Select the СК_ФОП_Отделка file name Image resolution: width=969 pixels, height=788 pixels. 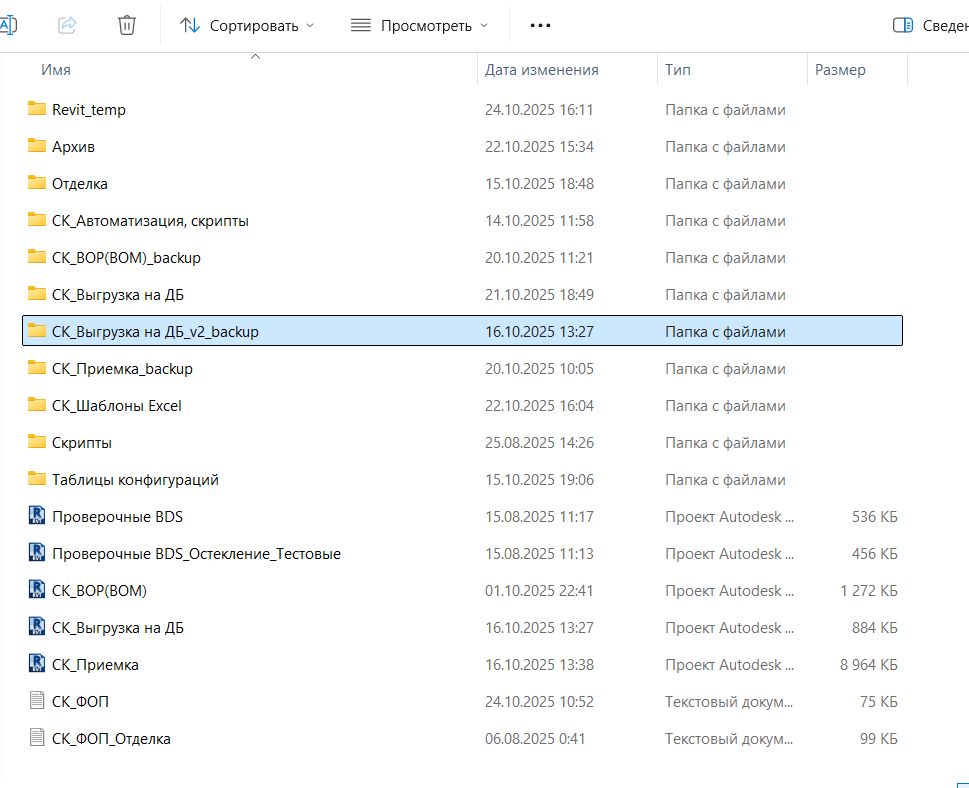pyautogui.click(x=111, y=739)
